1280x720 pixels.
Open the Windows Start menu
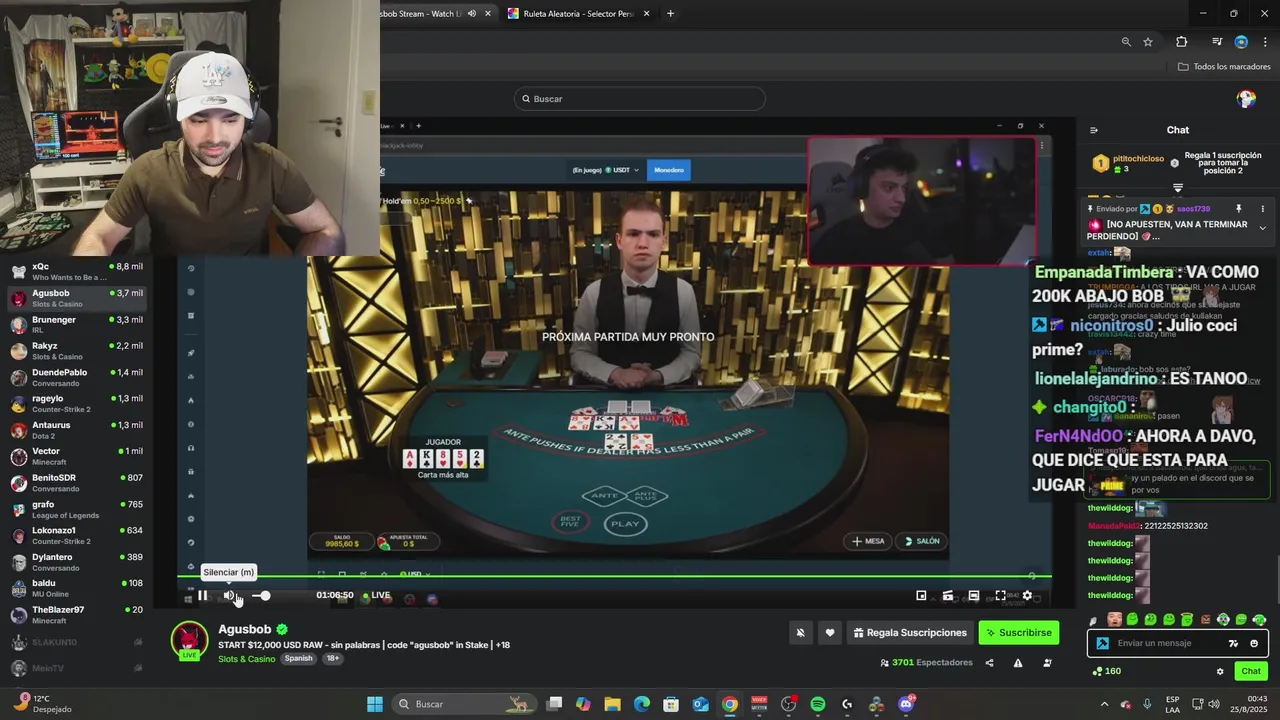click(375, 704)
